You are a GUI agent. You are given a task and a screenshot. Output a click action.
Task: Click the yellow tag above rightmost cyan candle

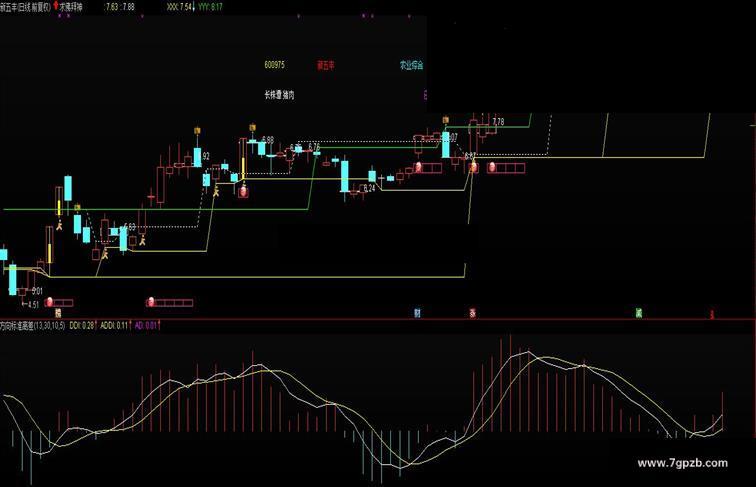tap(446, 120)
